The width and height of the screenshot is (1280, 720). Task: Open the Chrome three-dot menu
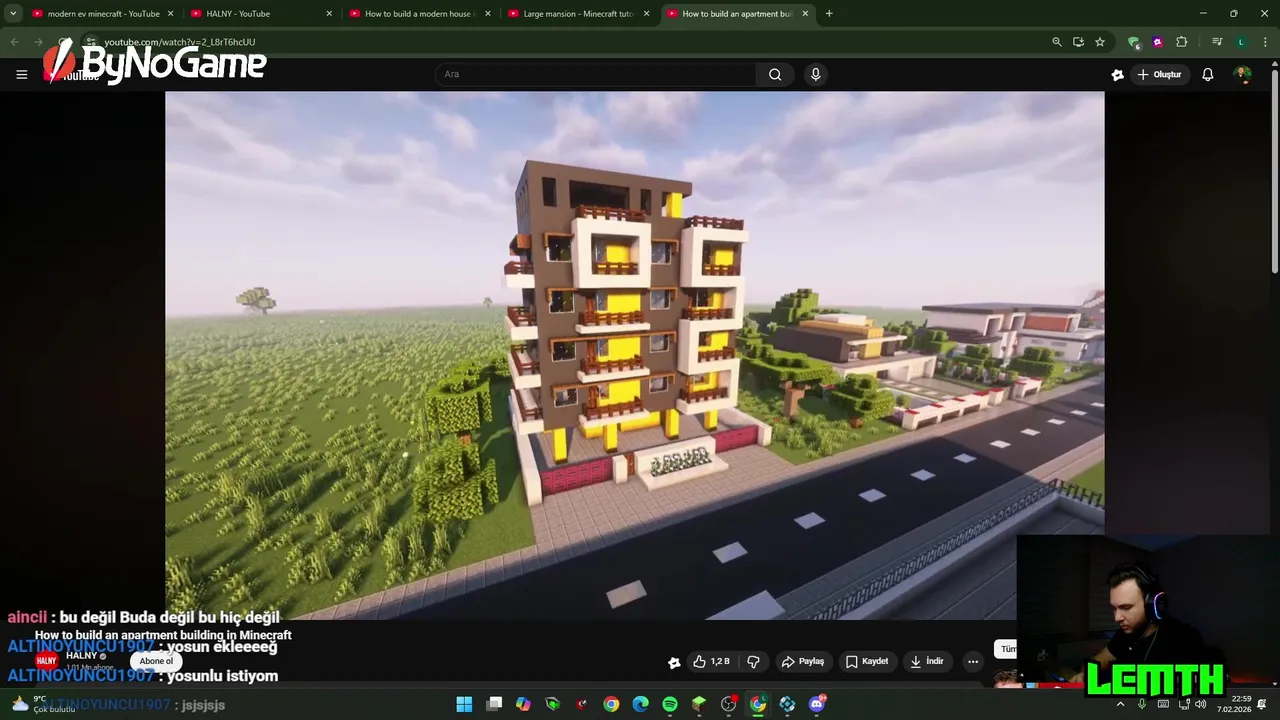pos(1264,42)
